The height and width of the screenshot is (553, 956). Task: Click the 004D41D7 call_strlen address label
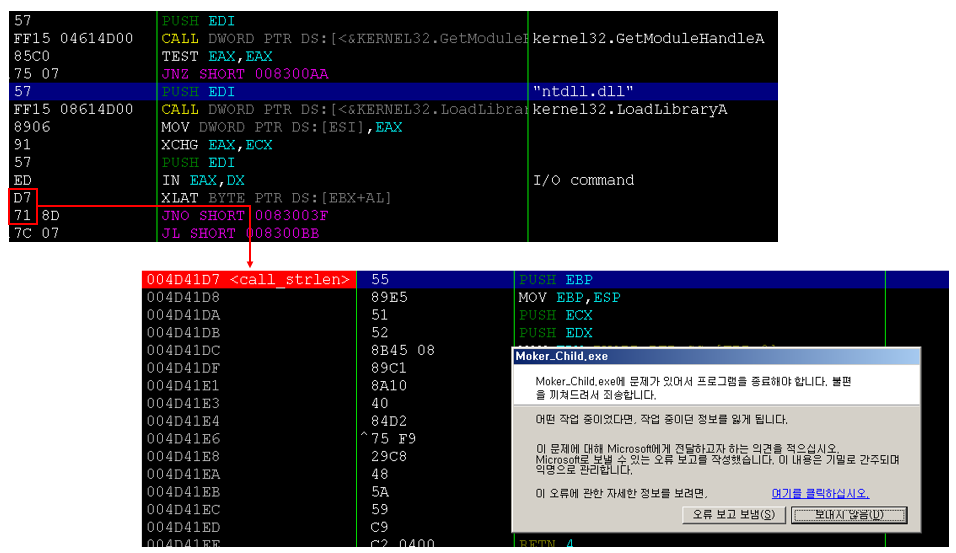(x=248, y=279)
